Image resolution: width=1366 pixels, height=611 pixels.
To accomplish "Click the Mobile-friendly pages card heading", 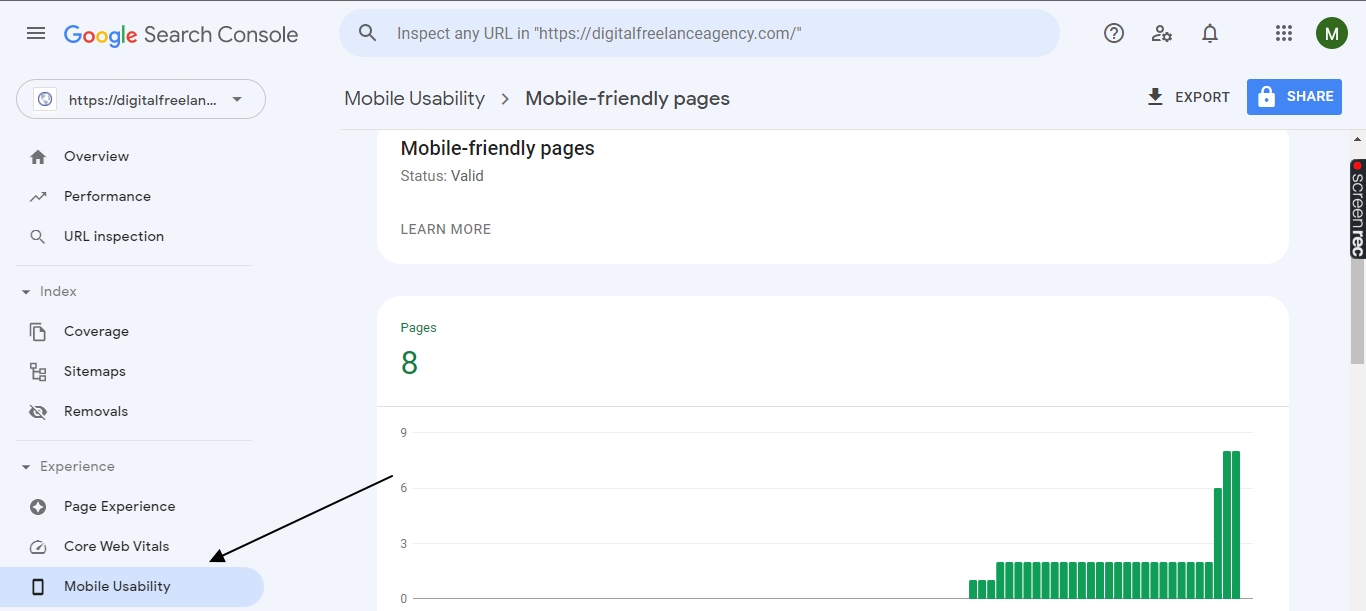I will (x=497, y=148).
